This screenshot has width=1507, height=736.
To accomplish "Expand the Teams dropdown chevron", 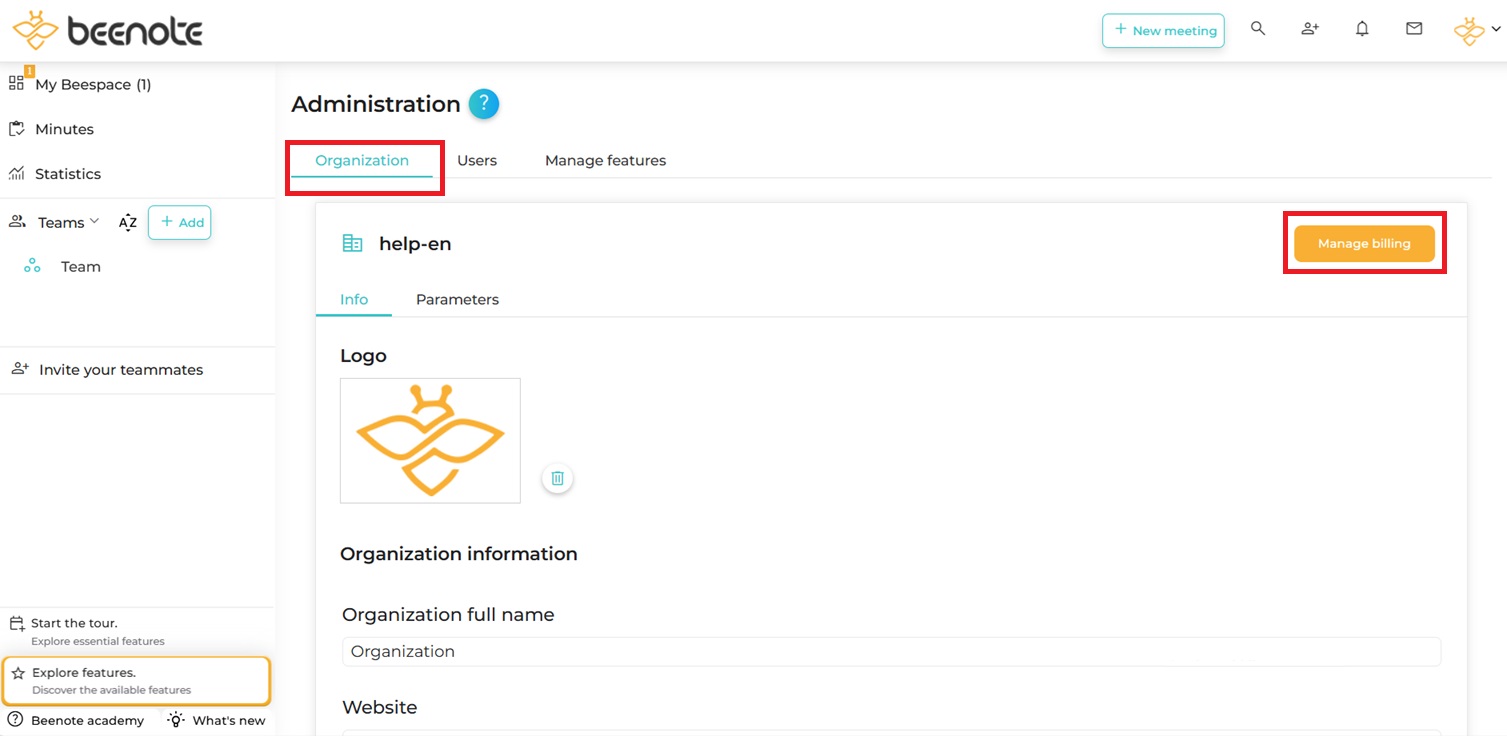I will click(x=95, y=221).
